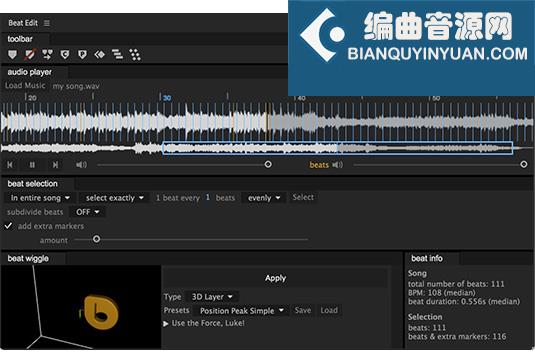Click the shield icon labeled P
The image size is (535, 363).
[x=82, y=55]
